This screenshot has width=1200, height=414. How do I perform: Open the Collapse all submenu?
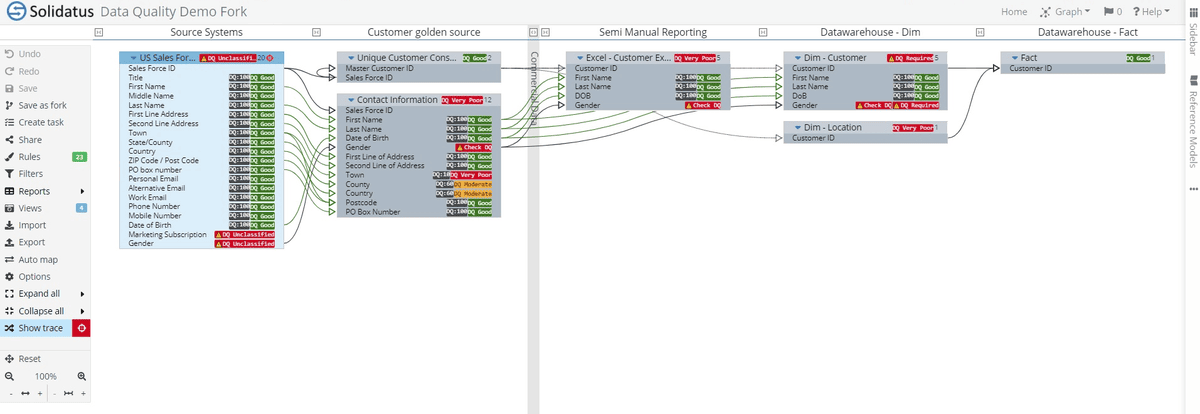pos(45,311)
